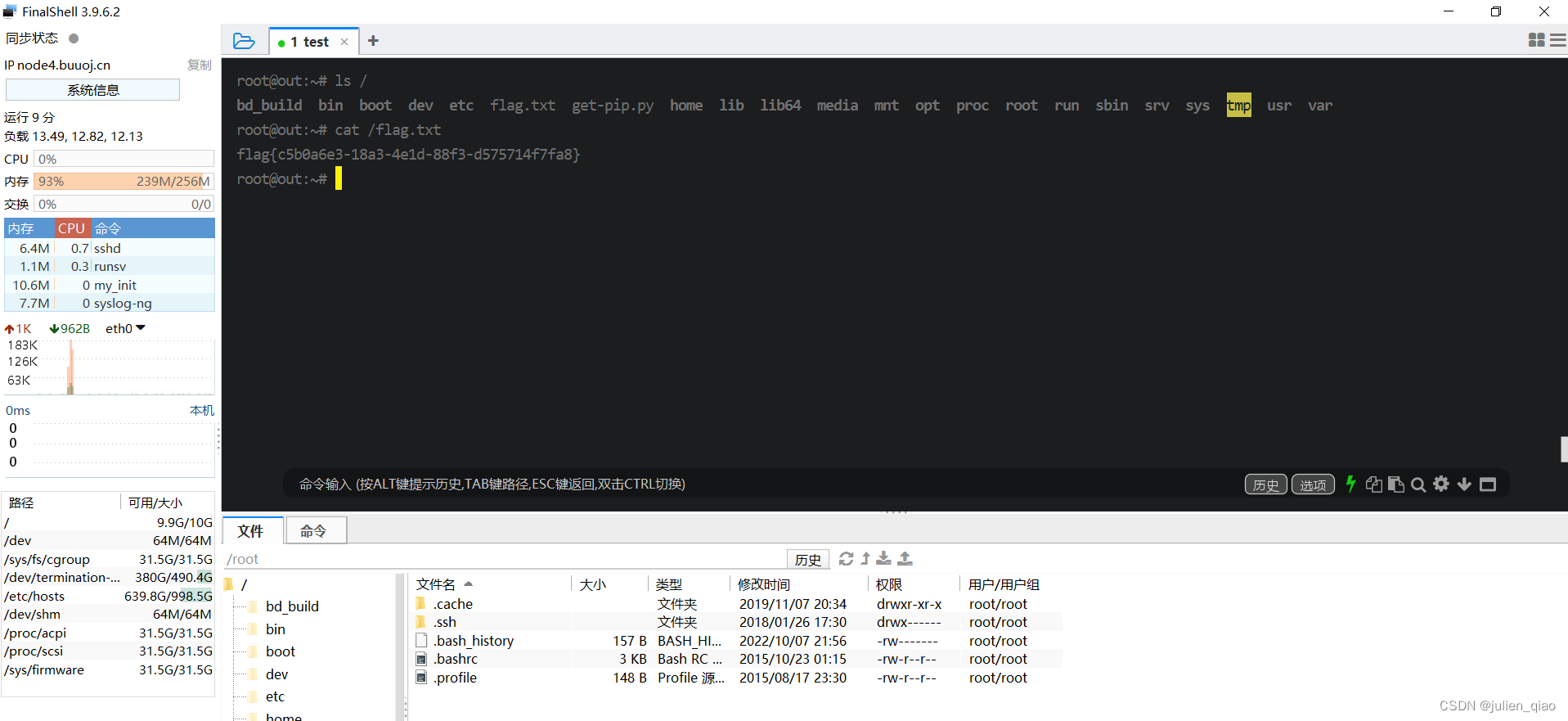Click the 系统信息 button
The image size is (1568, 721).
point(92,90)
